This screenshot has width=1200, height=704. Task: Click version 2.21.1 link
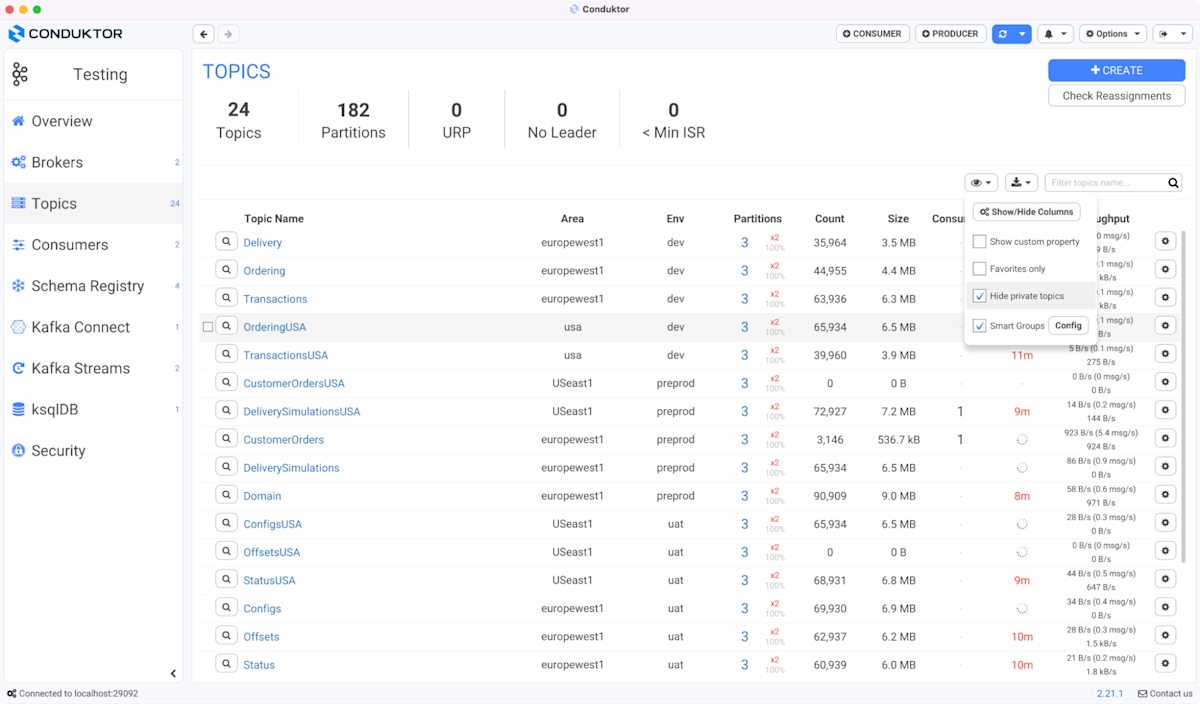click(x=1109, y=693)
